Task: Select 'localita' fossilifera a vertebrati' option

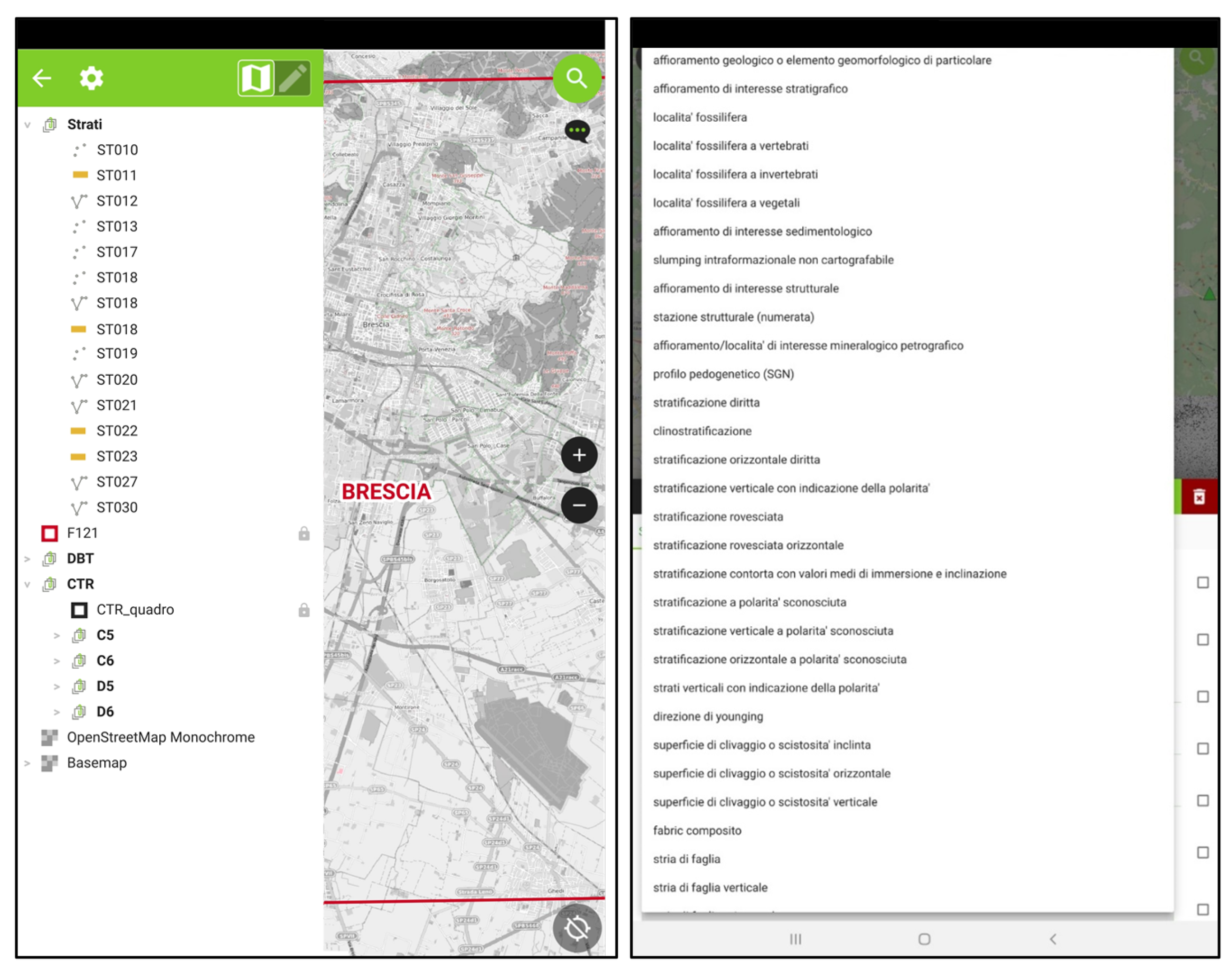Action: (x=730, y=145)
